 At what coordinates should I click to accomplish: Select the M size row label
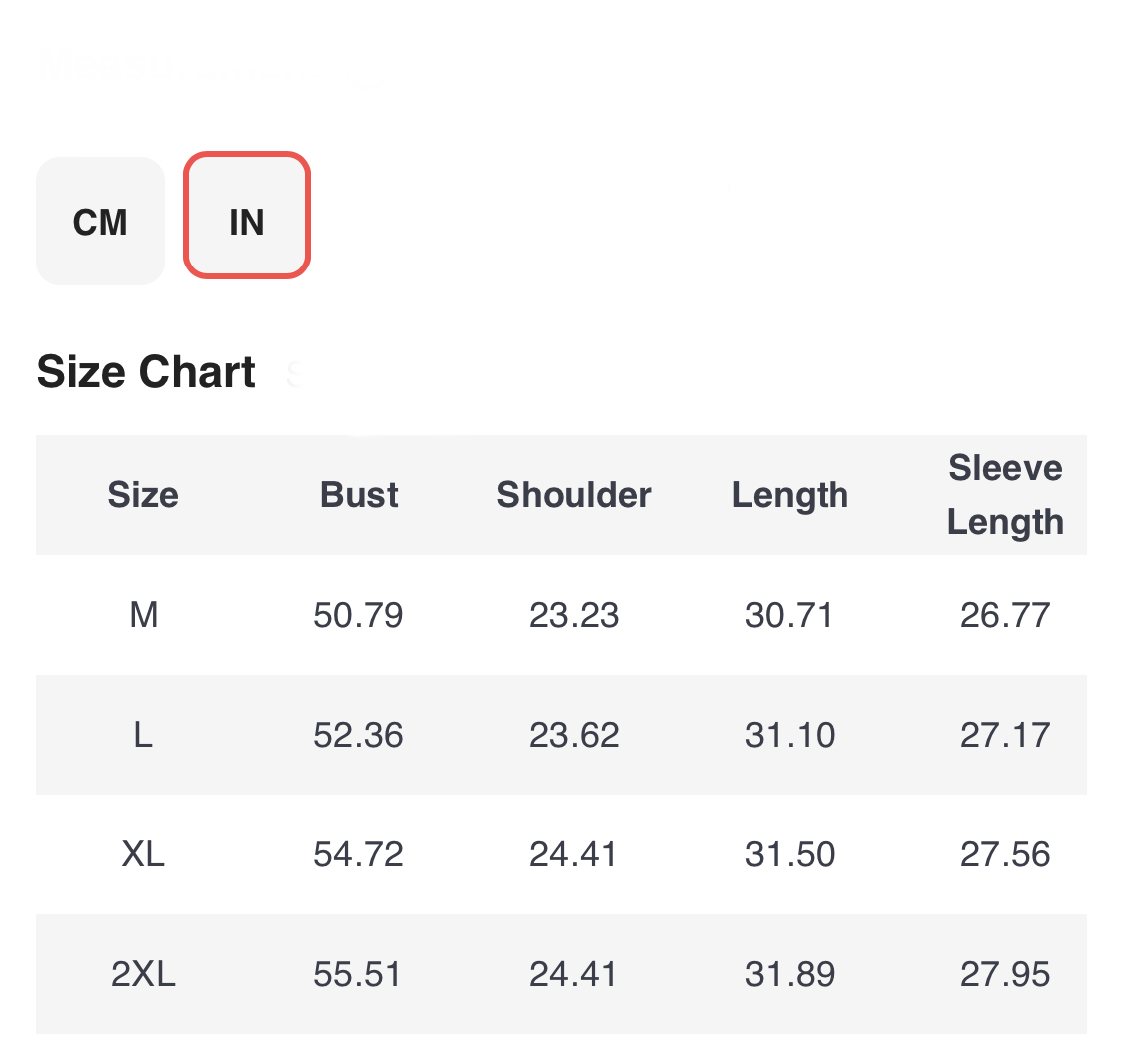tap(143, 614)
